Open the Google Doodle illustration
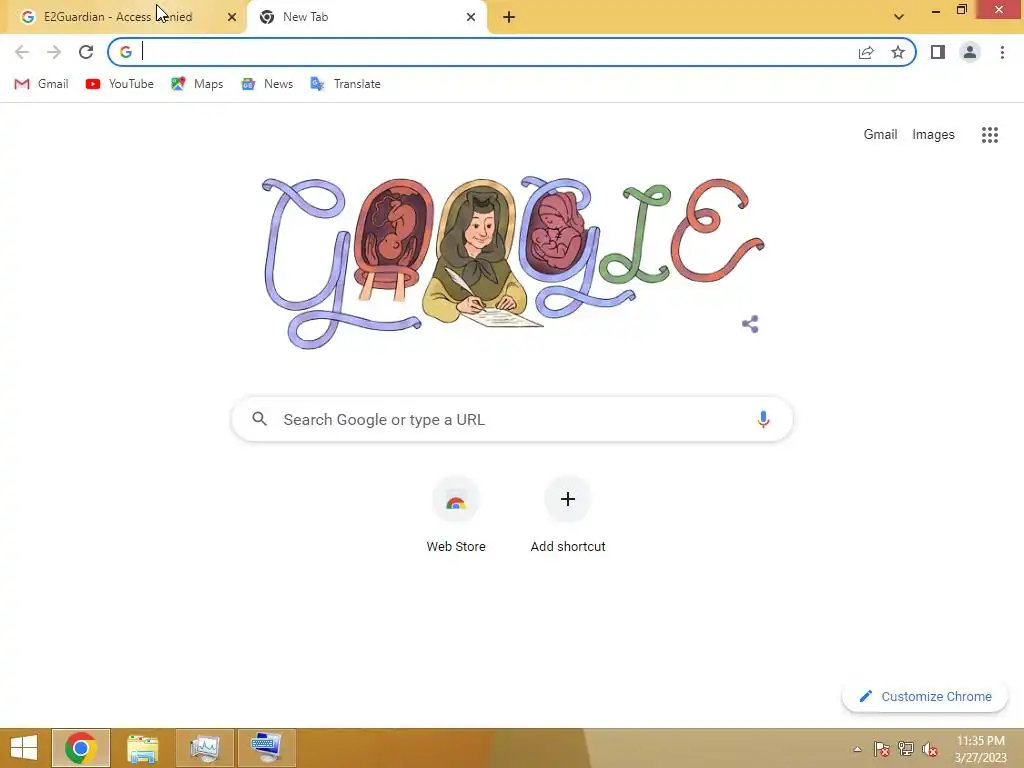The image size is (1024, 768). 513,263
